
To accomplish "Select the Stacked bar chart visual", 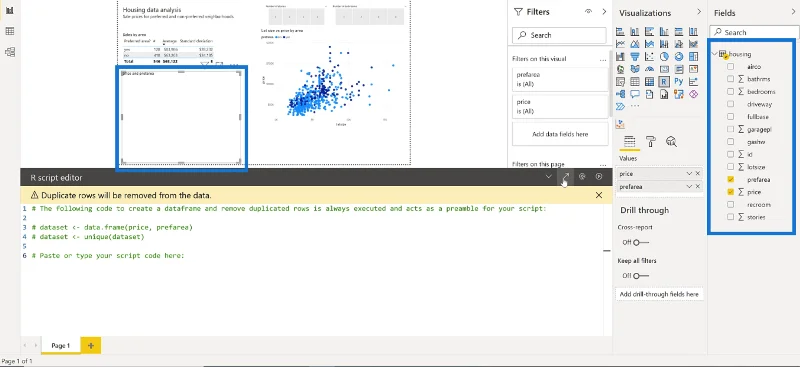I will point(620,32).
